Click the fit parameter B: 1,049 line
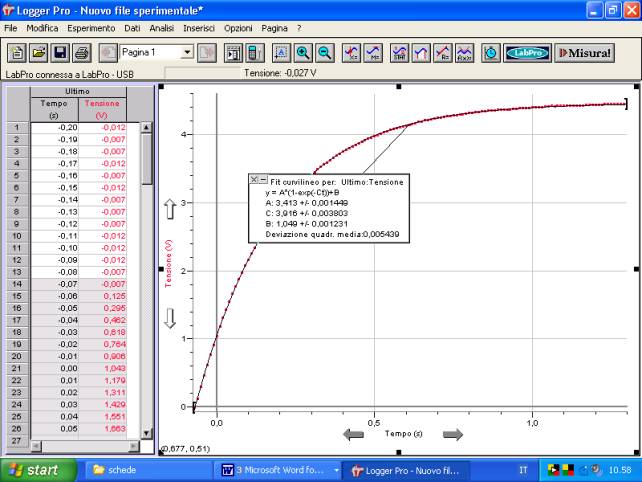This screenshot has width=642, height=482. click(x=307, y=224)
